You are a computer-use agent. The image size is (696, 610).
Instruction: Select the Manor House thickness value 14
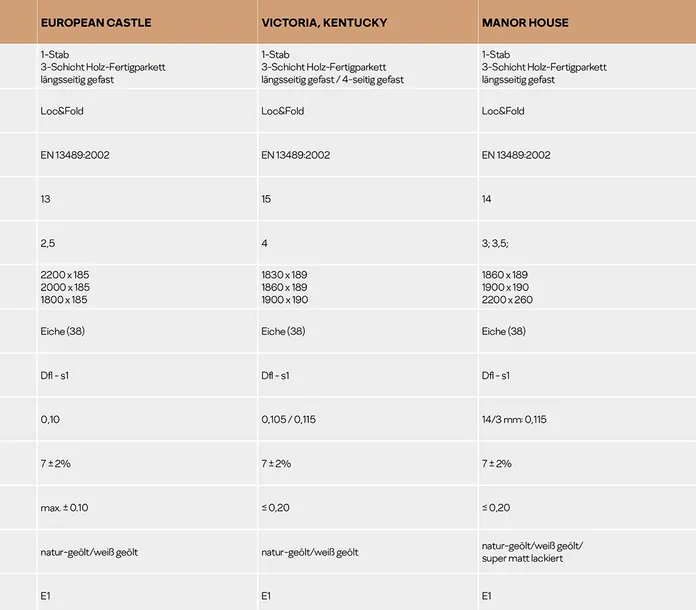click(x=486, y=199)
